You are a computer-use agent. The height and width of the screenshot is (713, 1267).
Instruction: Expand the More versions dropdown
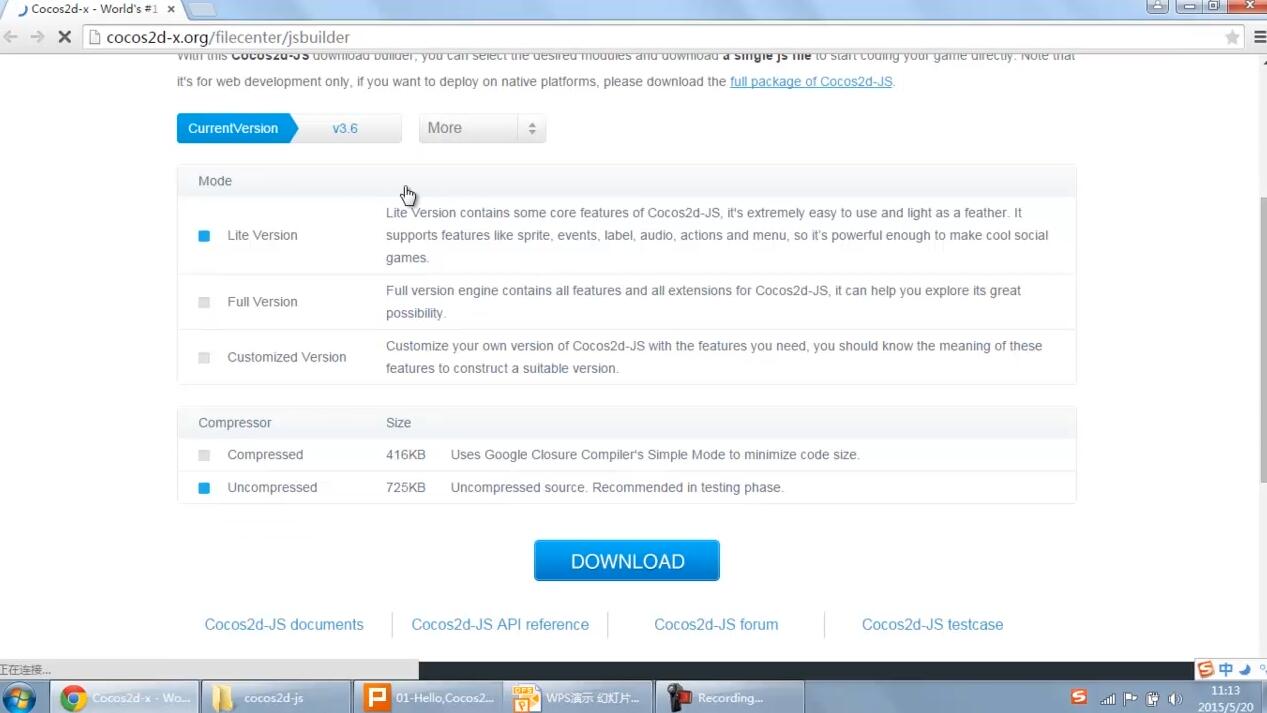(x=482, y=128)
